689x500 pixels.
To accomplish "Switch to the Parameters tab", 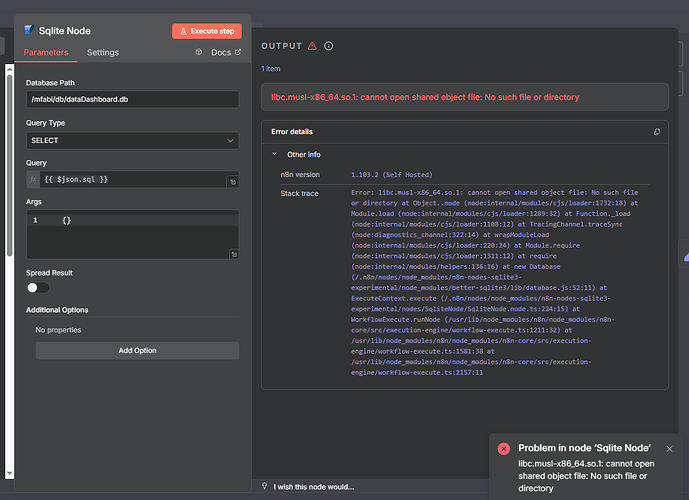I will (x=46, y=52).
